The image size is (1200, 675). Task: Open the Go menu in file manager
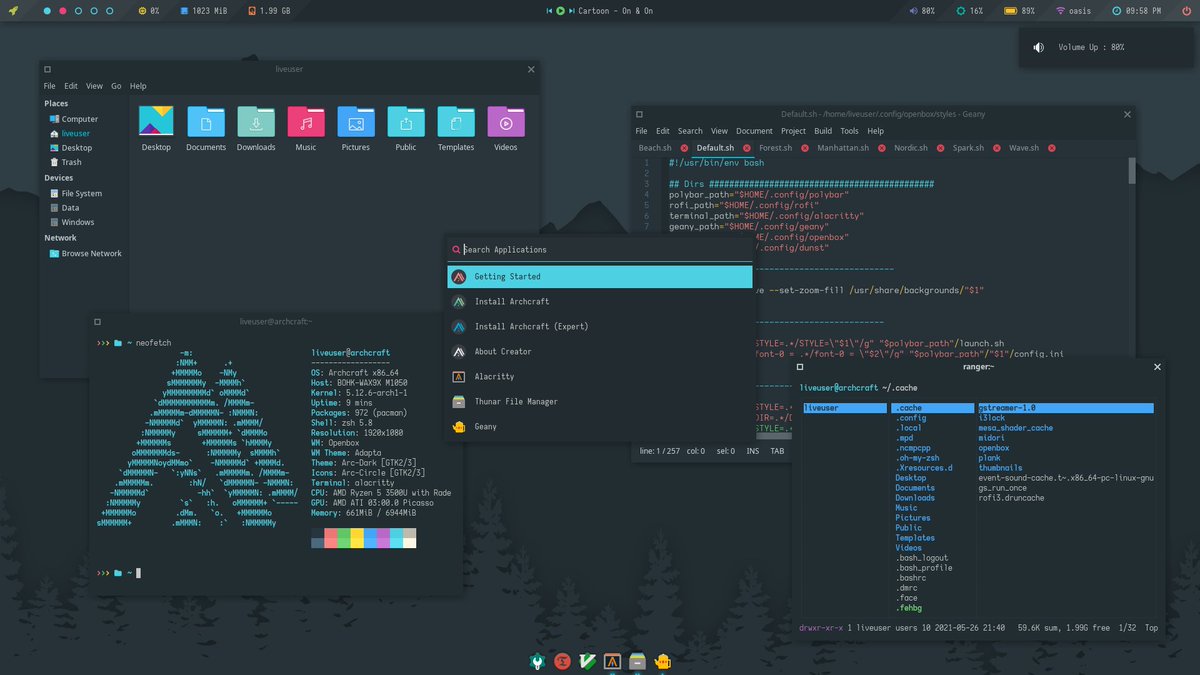[x=116, y=86]
